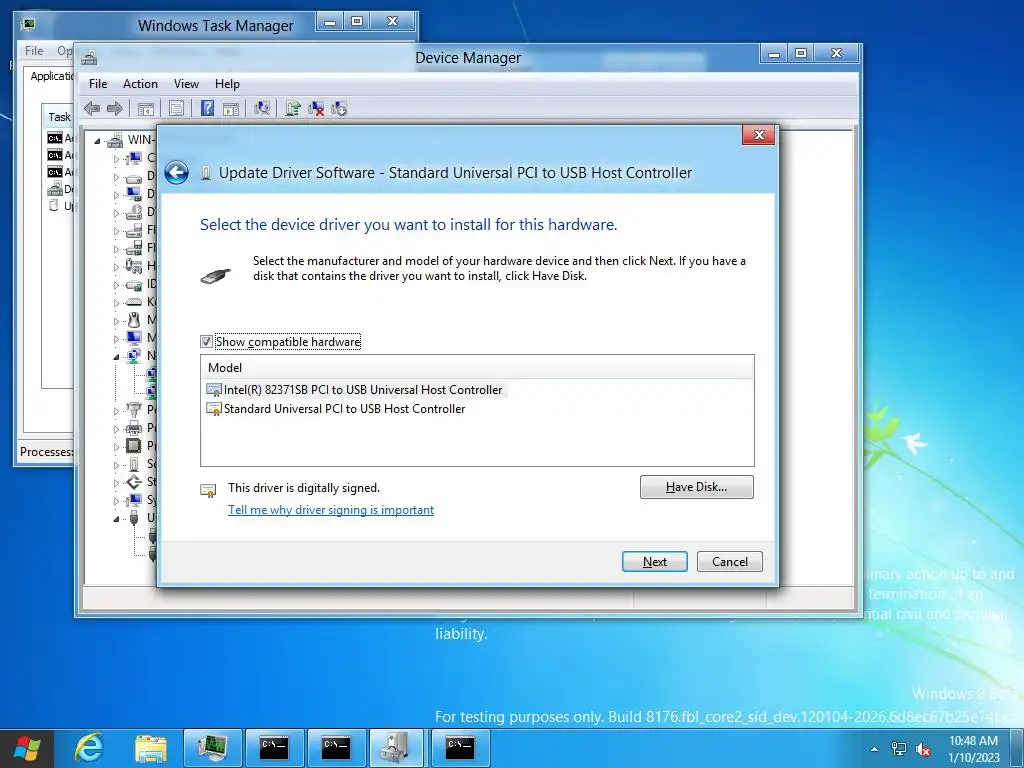Expand the printer node triangle in device tree
This screenshot has width=1024, height=768.
click(116, 429)
